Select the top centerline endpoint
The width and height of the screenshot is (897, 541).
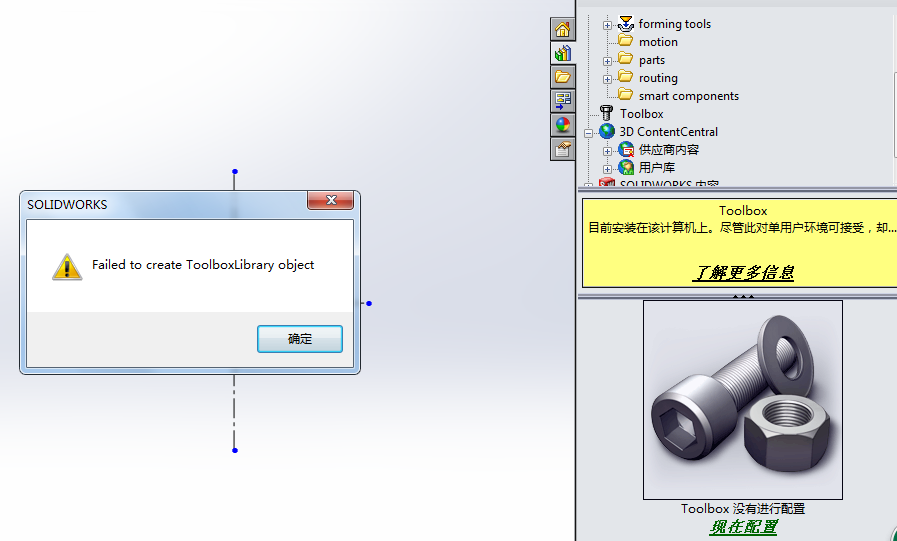point(235,172)
